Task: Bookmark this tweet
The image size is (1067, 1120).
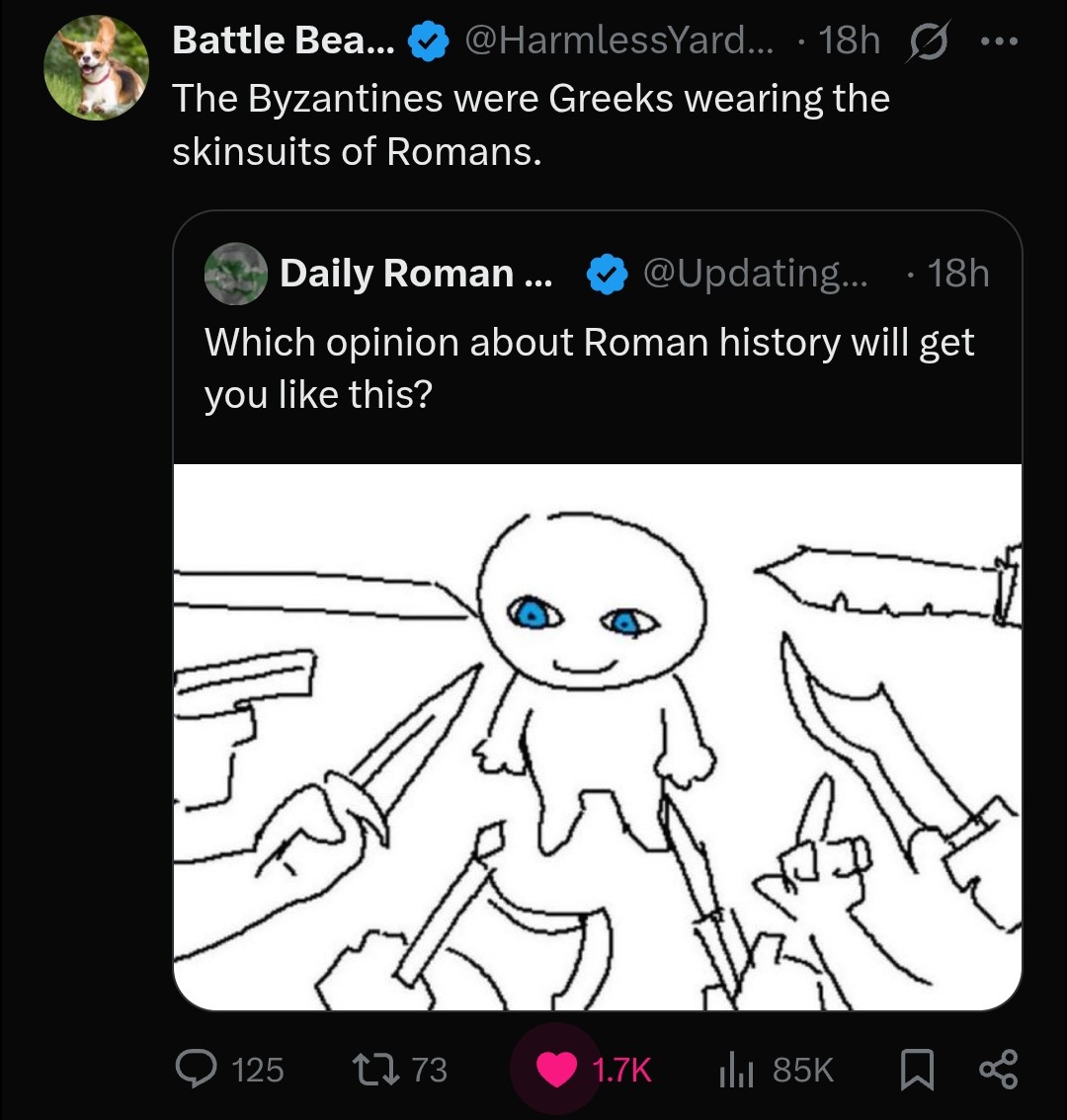Action: tap(916, 1070)
